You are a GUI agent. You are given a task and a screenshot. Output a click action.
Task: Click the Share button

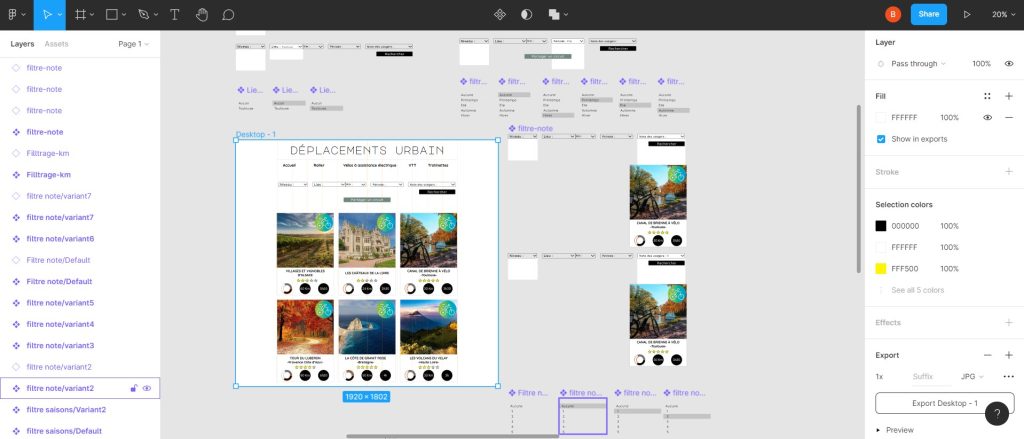click(x=929, y=14)
